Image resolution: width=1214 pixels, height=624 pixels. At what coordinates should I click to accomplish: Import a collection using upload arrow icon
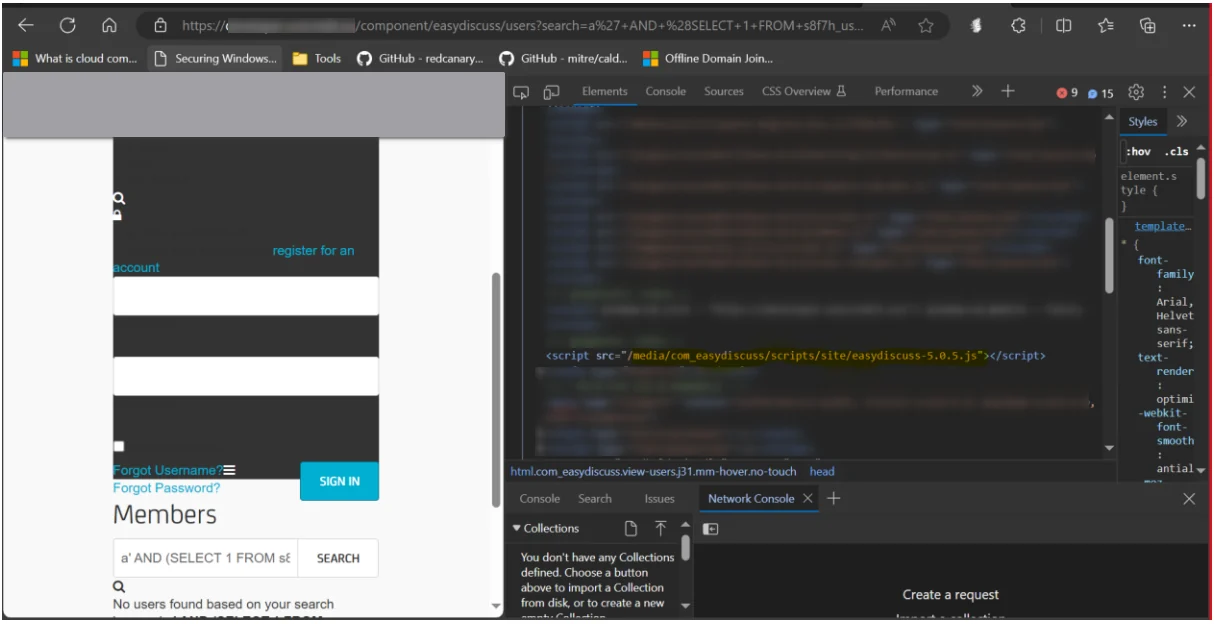coord(661,528)
